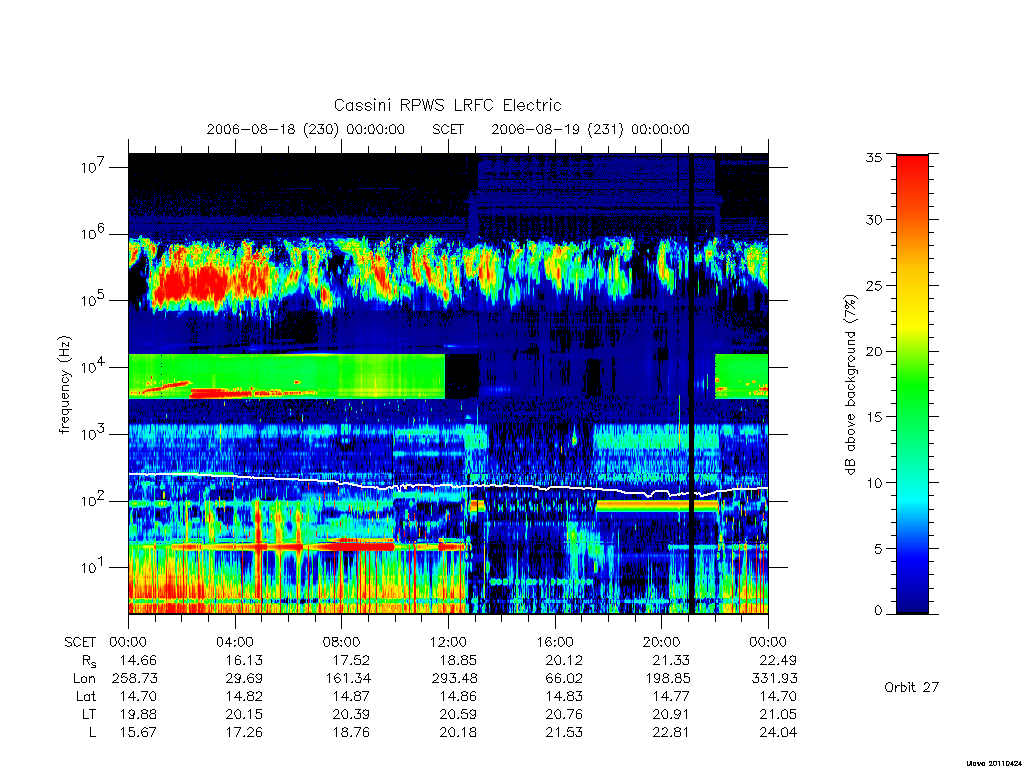
Task: Click the Lon value '161.34'
Action: click(347, 679)
